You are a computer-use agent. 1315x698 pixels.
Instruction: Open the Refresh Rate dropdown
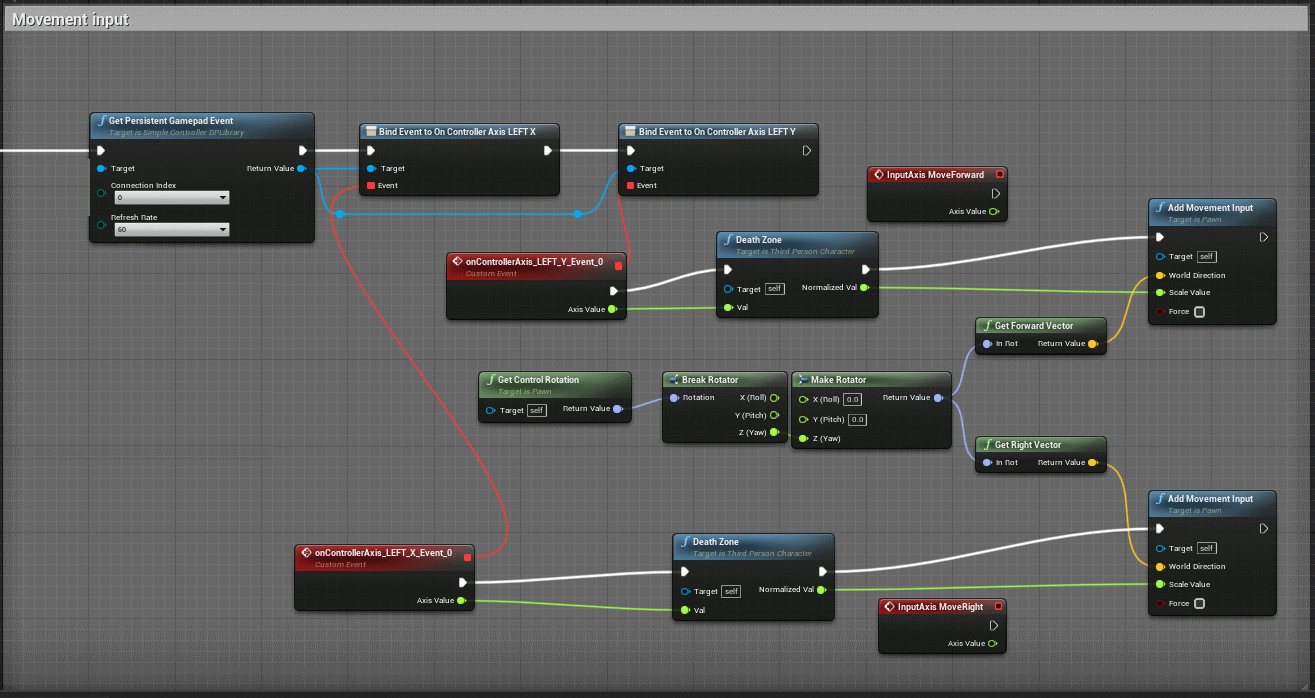click(x=172, y=229)
